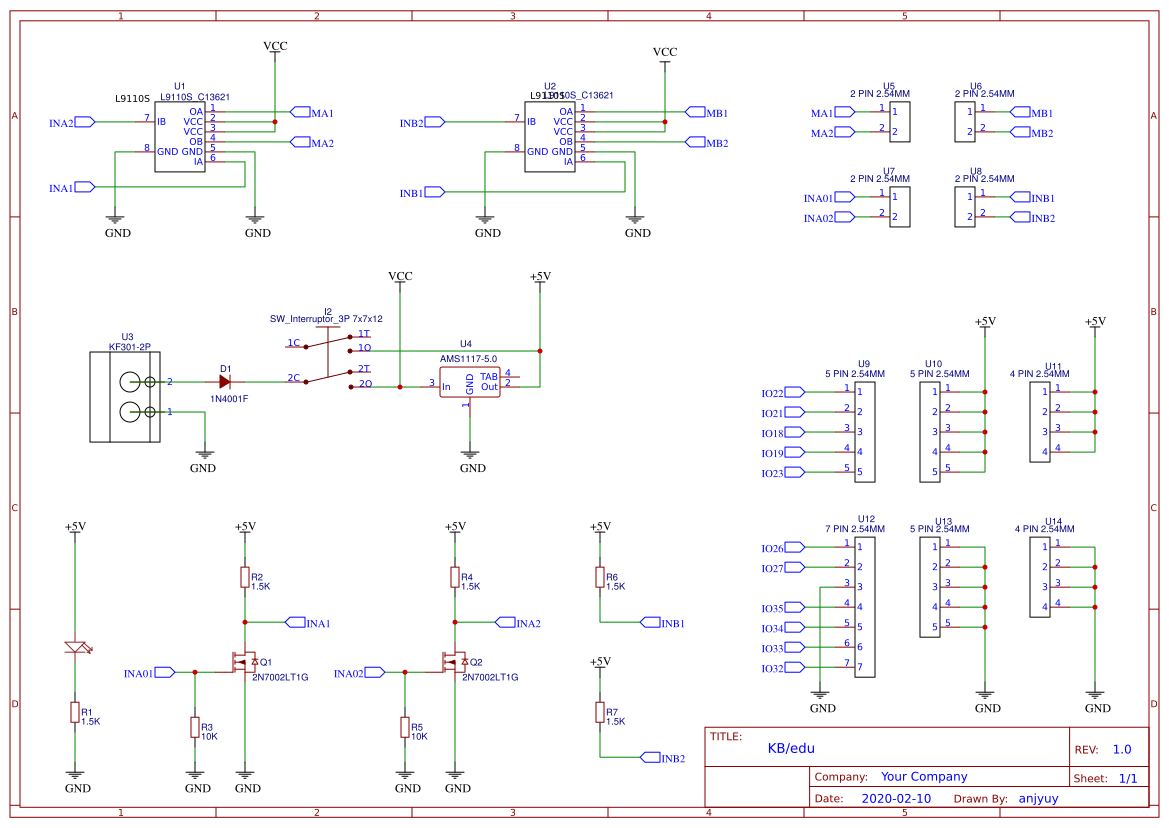Select the U4 AMS1117-5.0 regulator body
Screen dimensions: 1169x828
pyautogui.click(x=469, y=383)
